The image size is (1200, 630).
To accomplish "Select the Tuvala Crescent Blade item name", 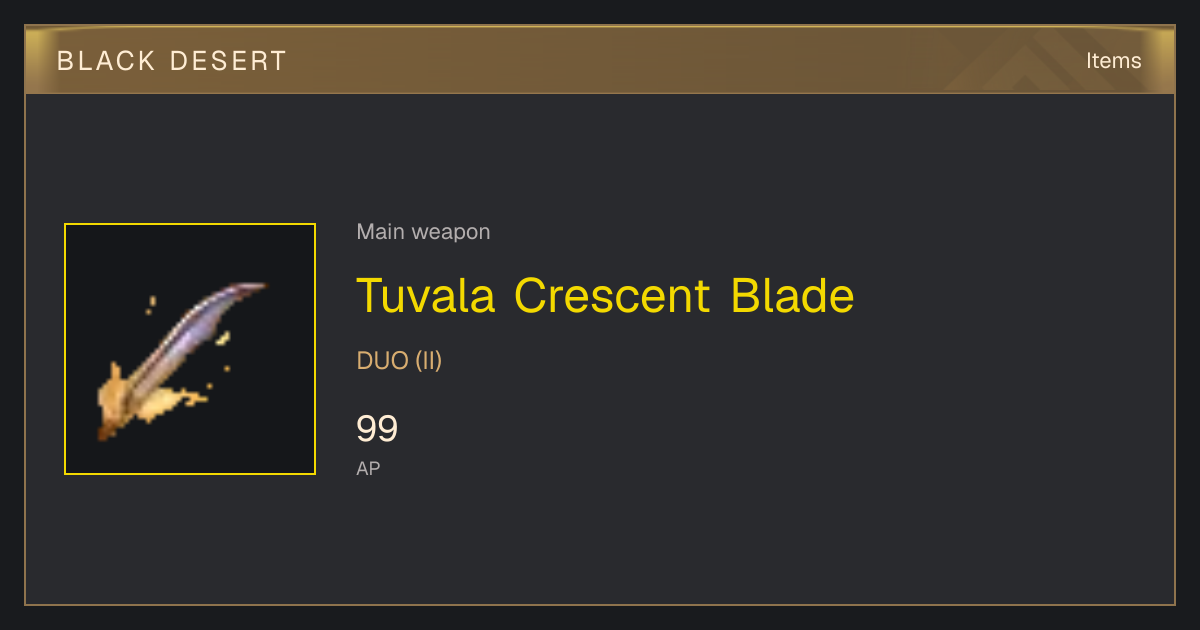I will (x=605, y=295).
